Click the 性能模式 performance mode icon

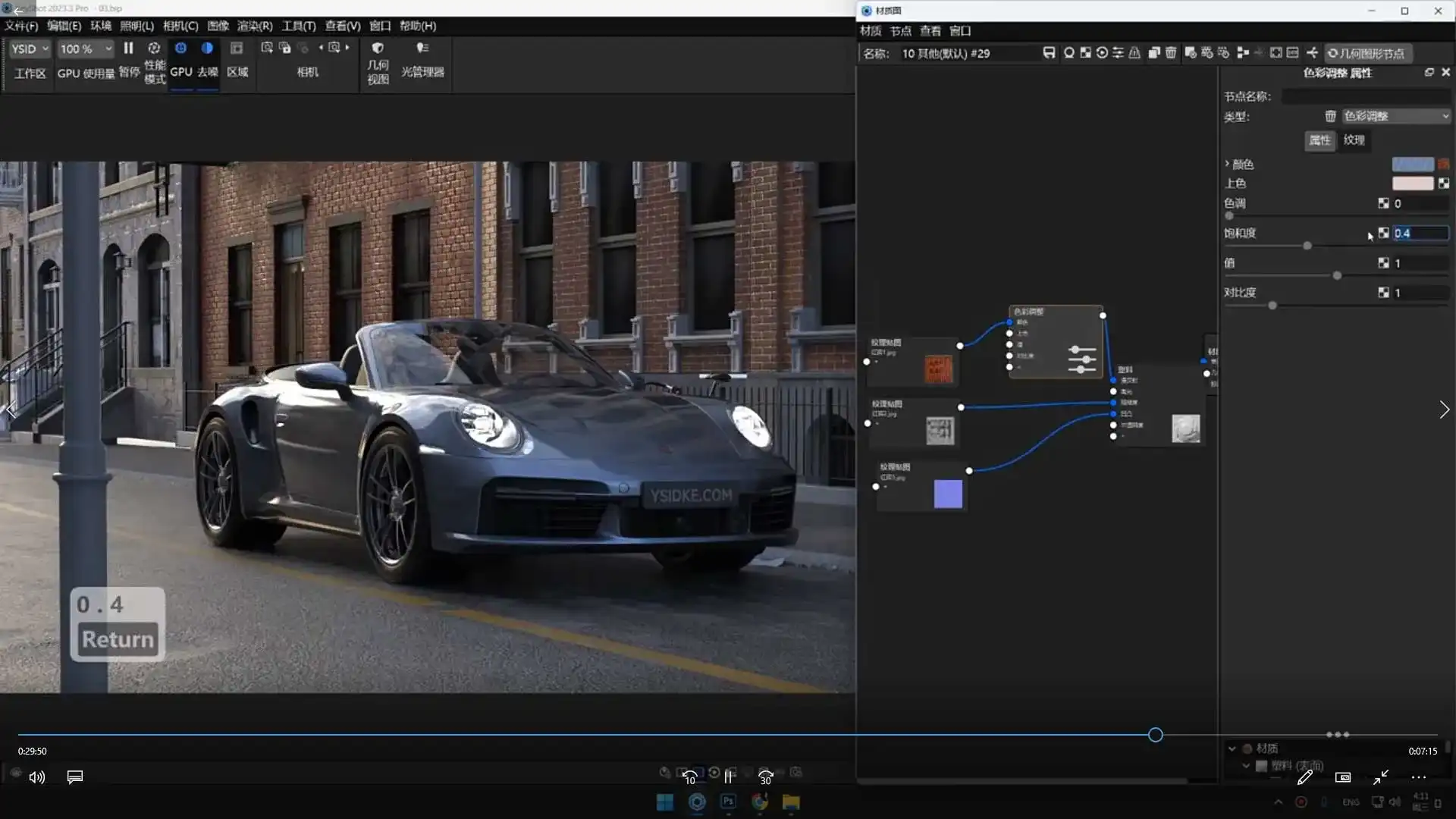(x=154, y=49)
